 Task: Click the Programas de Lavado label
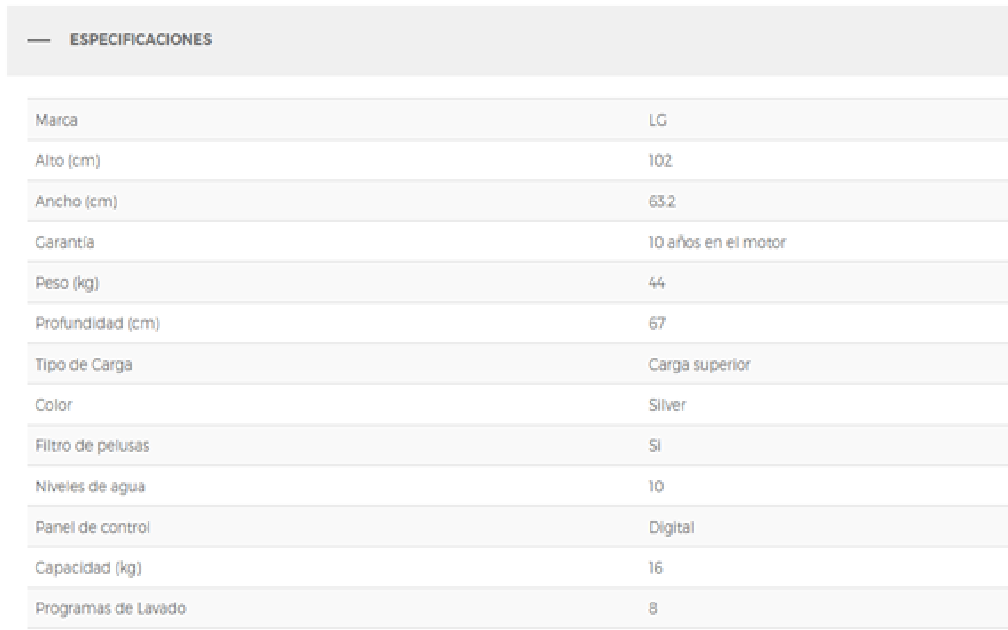click(x=111, y=608)
